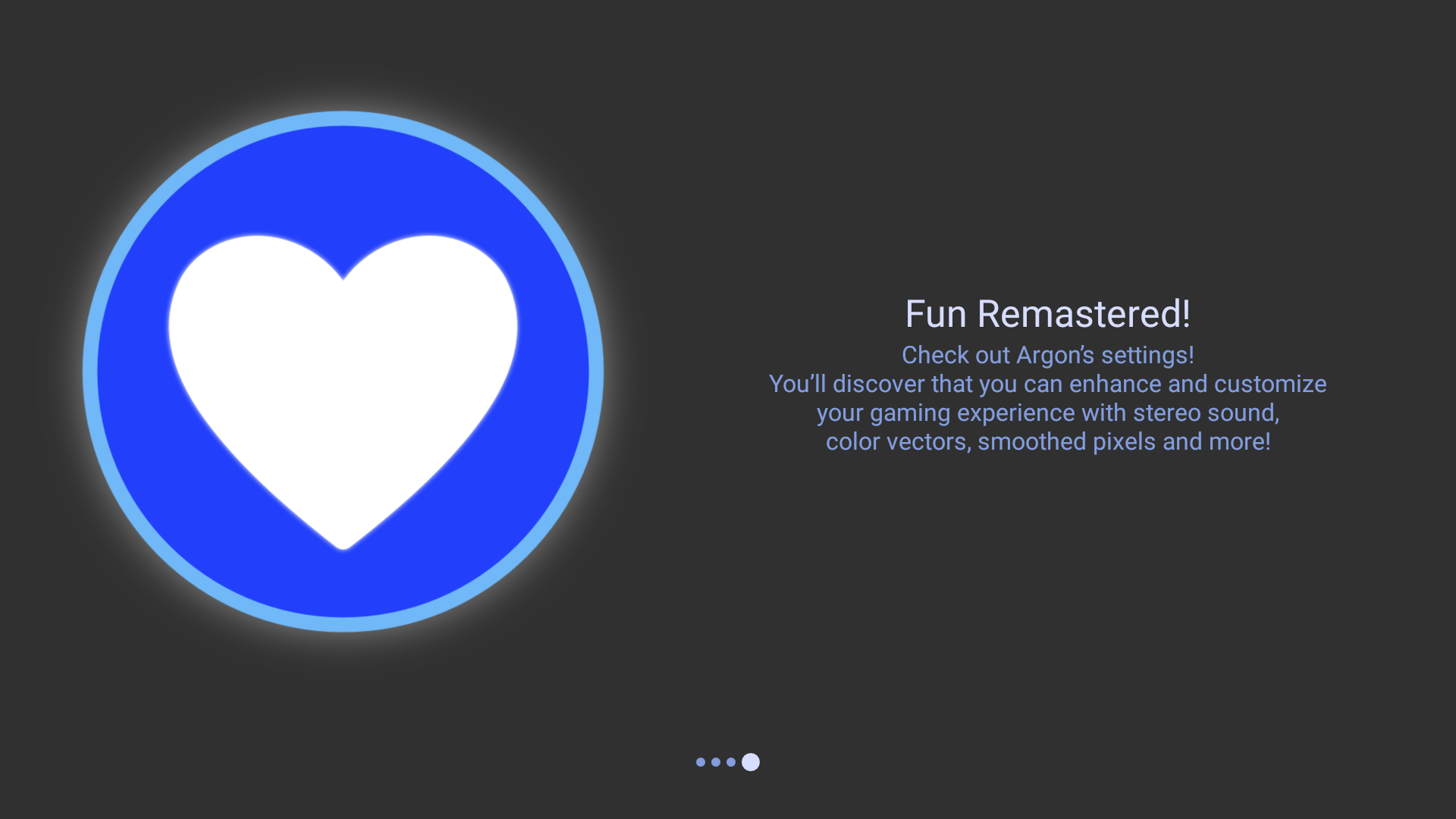Click the line starting "You'll discover that"

(x=1047, y=384)
